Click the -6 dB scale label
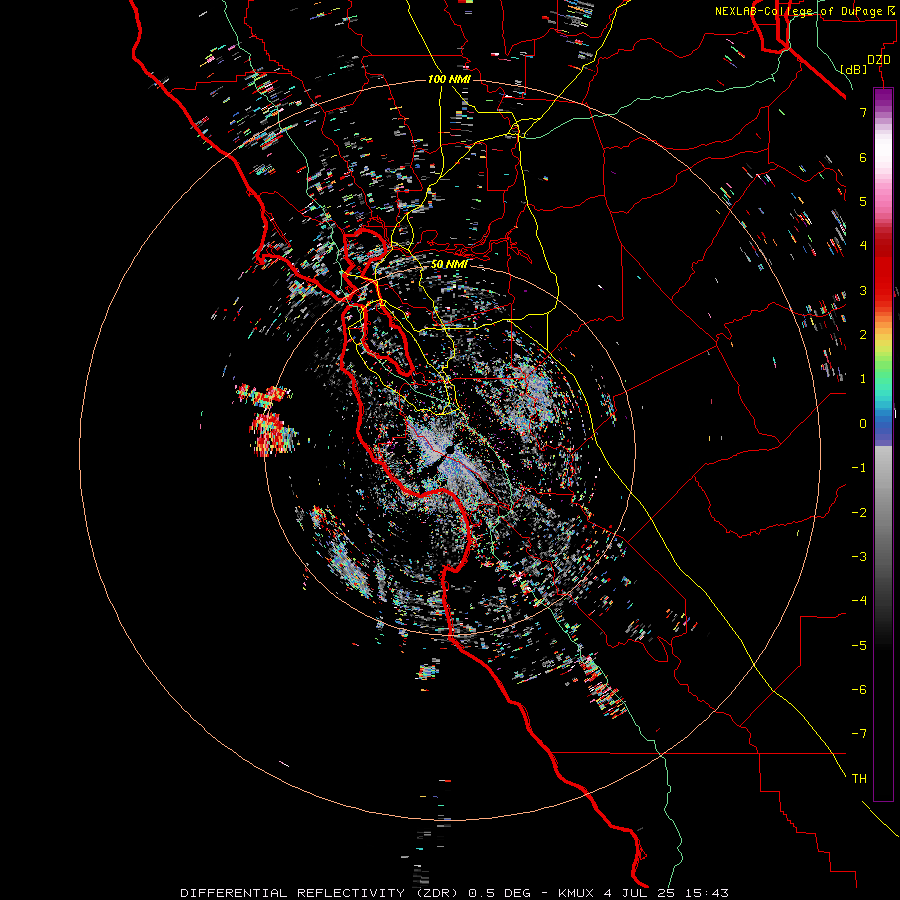The height and width of the screenshot is (900, 900). tap(859, 690)
